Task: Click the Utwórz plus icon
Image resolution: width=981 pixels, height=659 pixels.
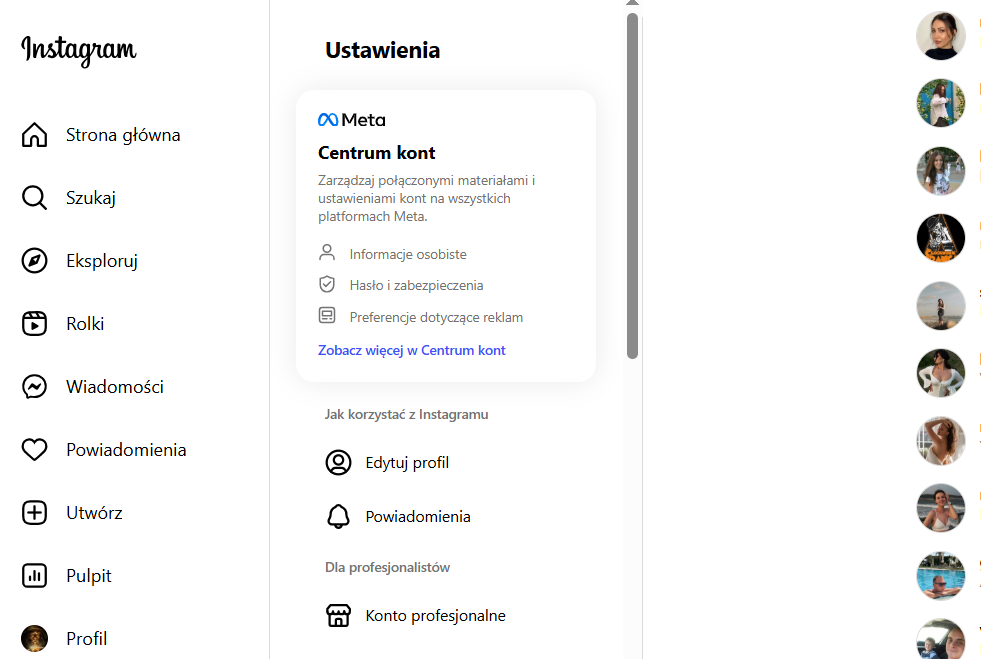Action: [x=35, y=513]
